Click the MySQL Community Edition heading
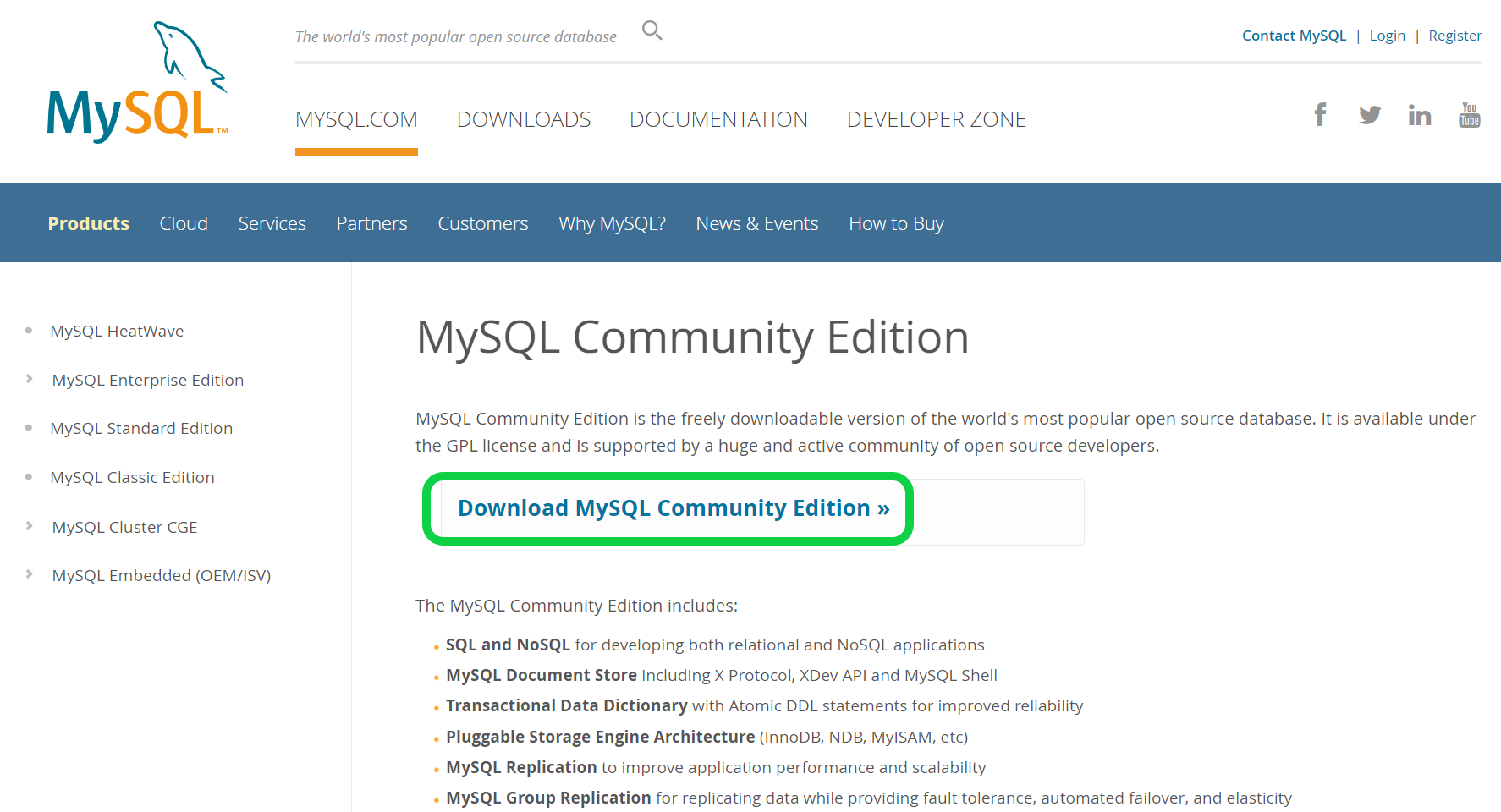The image size is (1501, 812). pos(692,337)
